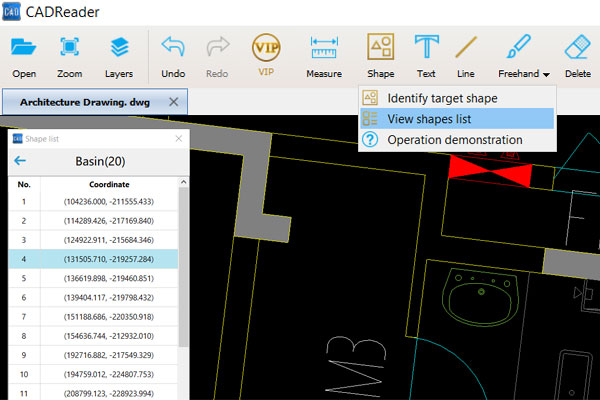Click the Shape list panel icon

coord(18,139)
